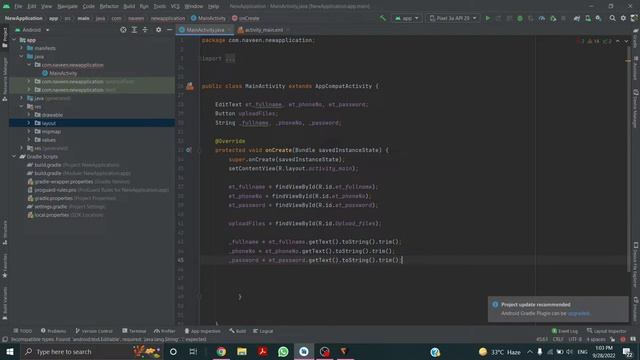640x360 pixels.
Task: Collapse the app module tree node
Action: pos(15,40)
